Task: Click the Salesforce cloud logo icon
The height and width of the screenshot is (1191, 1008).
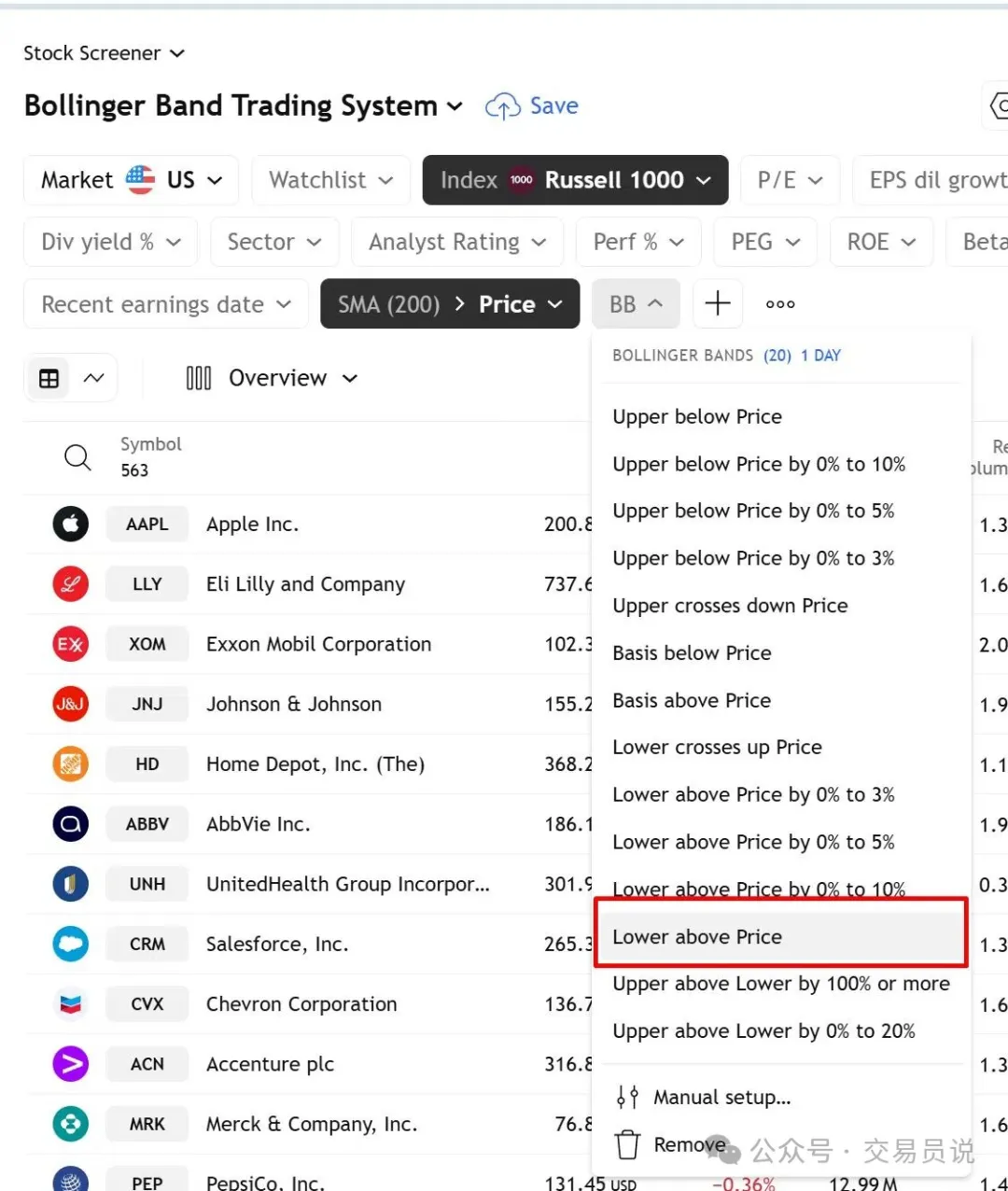Action: [71, 944]
